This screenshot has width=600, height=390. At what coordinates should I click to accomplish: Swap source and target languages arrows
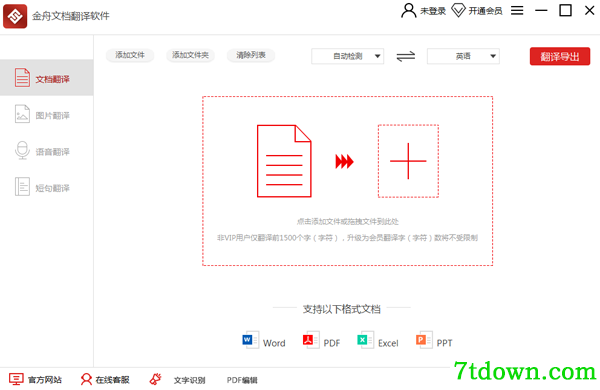point(406,56)
